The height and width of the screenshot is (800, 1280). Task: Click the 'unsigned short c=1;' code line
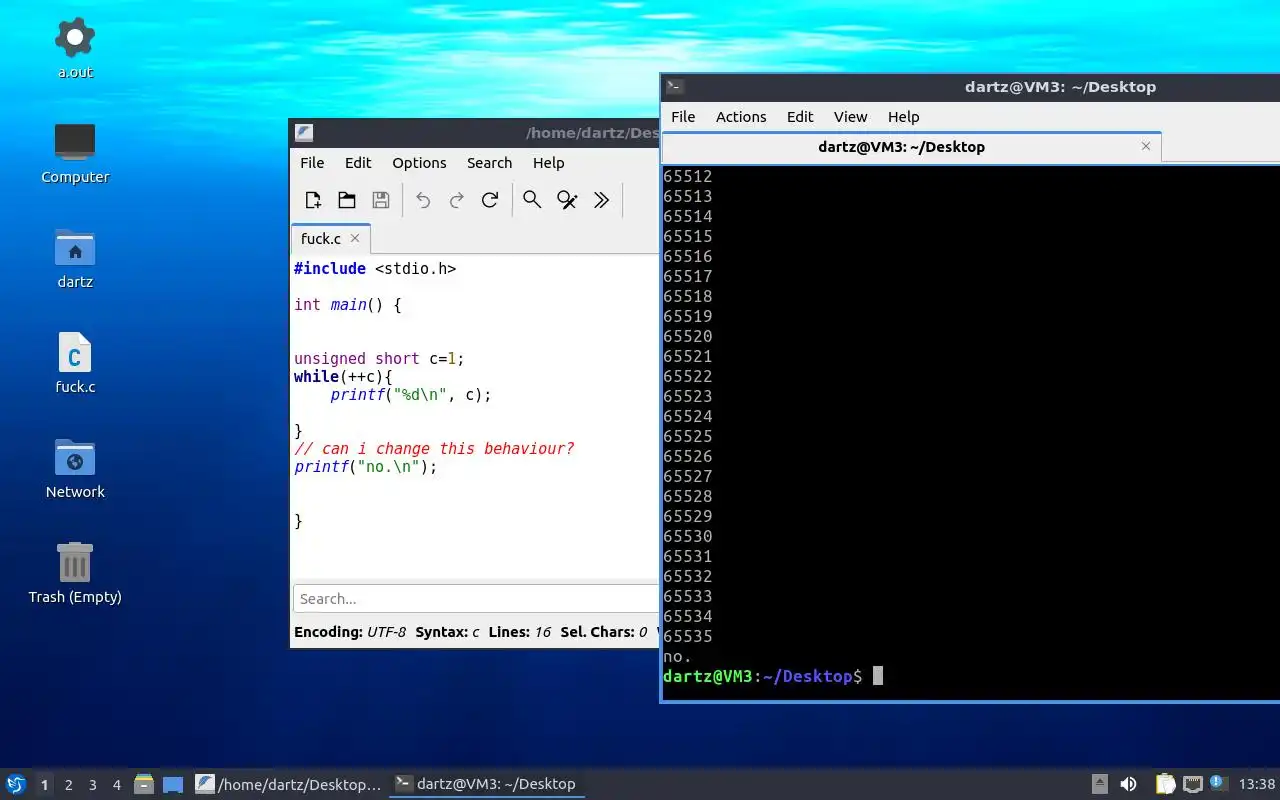click(379, 358)
